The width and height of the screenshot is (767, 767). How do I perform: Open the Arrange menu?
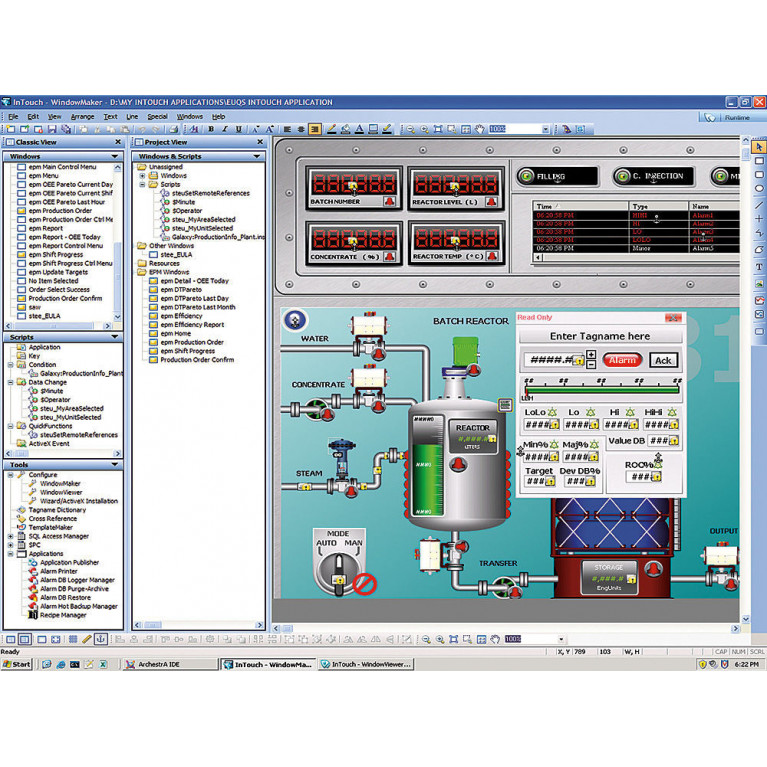click(82, 116)
